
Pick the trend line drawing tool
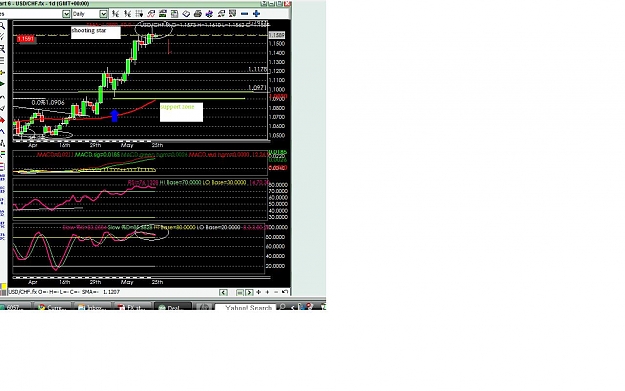point(2,37)
